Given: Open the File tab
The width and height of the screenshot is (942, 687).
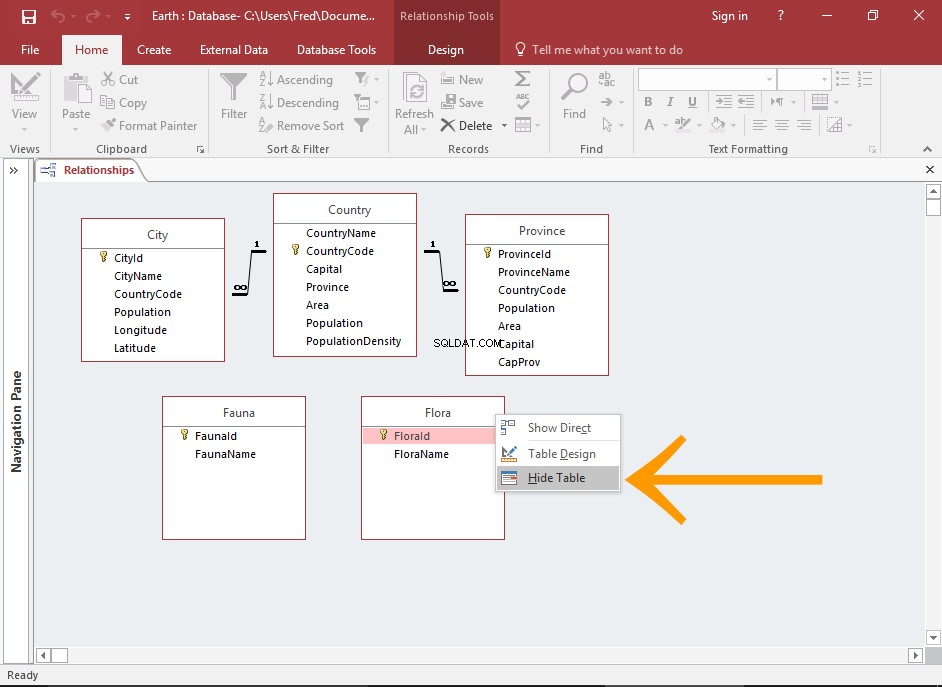Looking at the screenshot, I should coord(30,50).
